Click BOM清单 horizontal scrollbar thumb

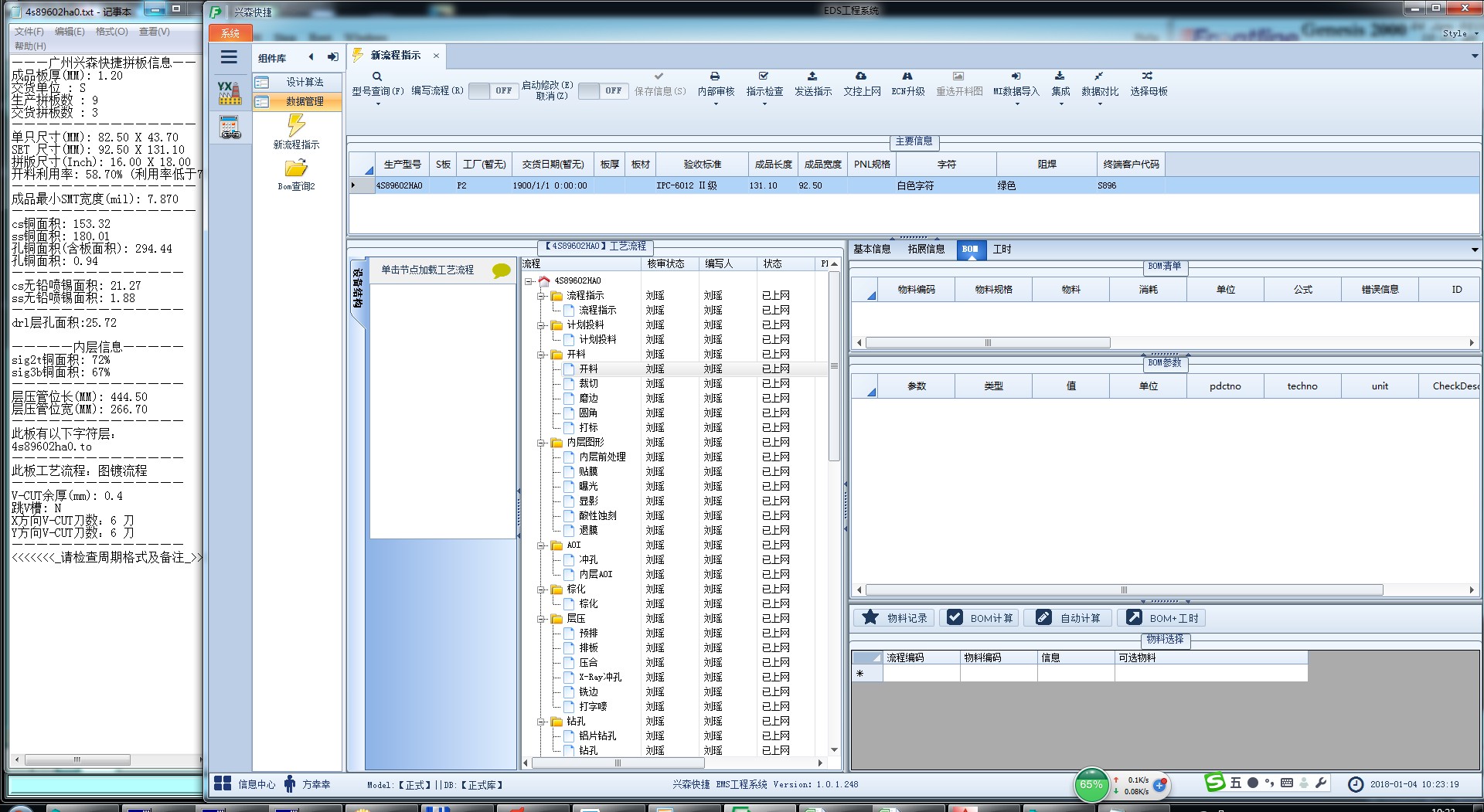(988, 342)
